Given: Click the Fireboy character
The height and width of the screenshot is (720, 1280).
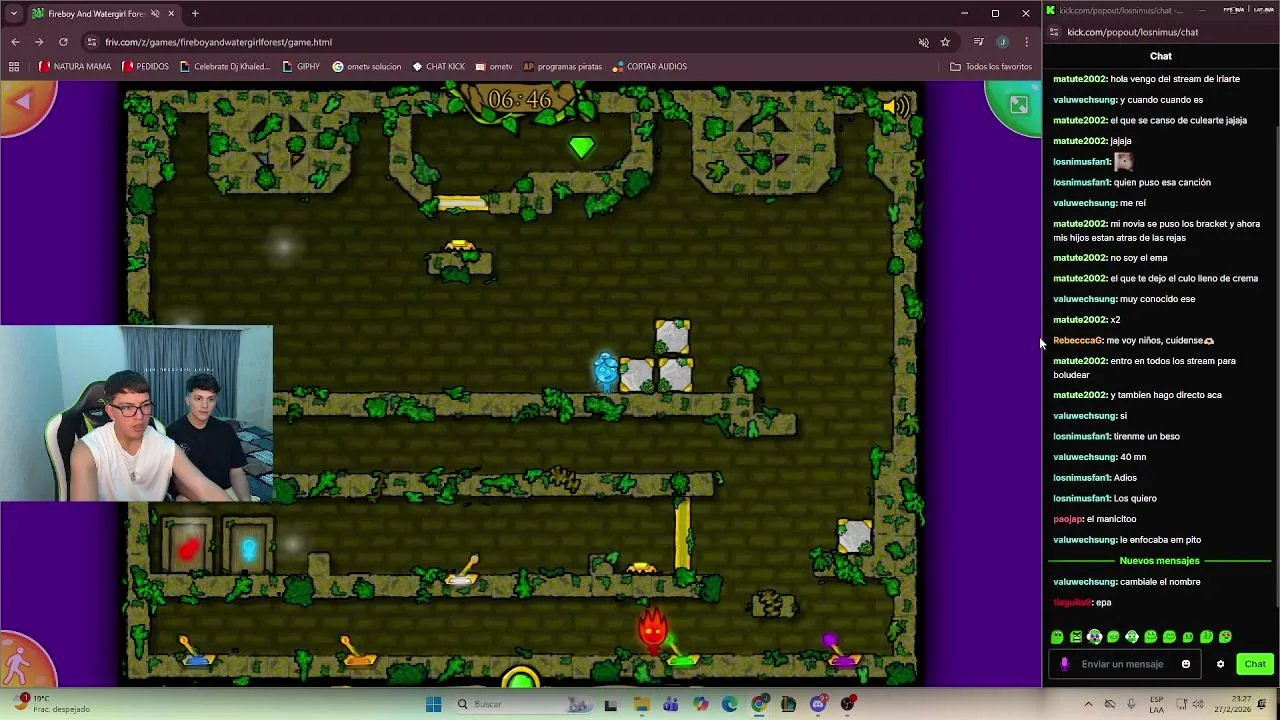Looking at the screenshot, I should click(x=653, y=630).
